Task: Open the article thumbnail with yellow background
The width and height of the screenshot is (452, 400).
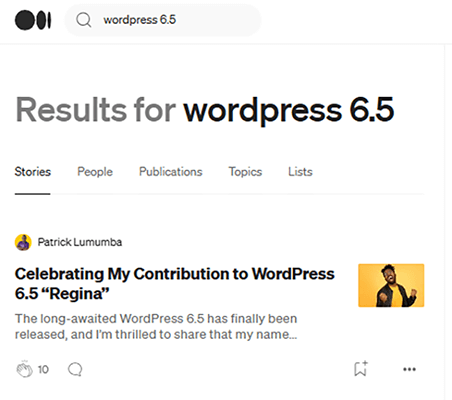Action: coord(391,285)
